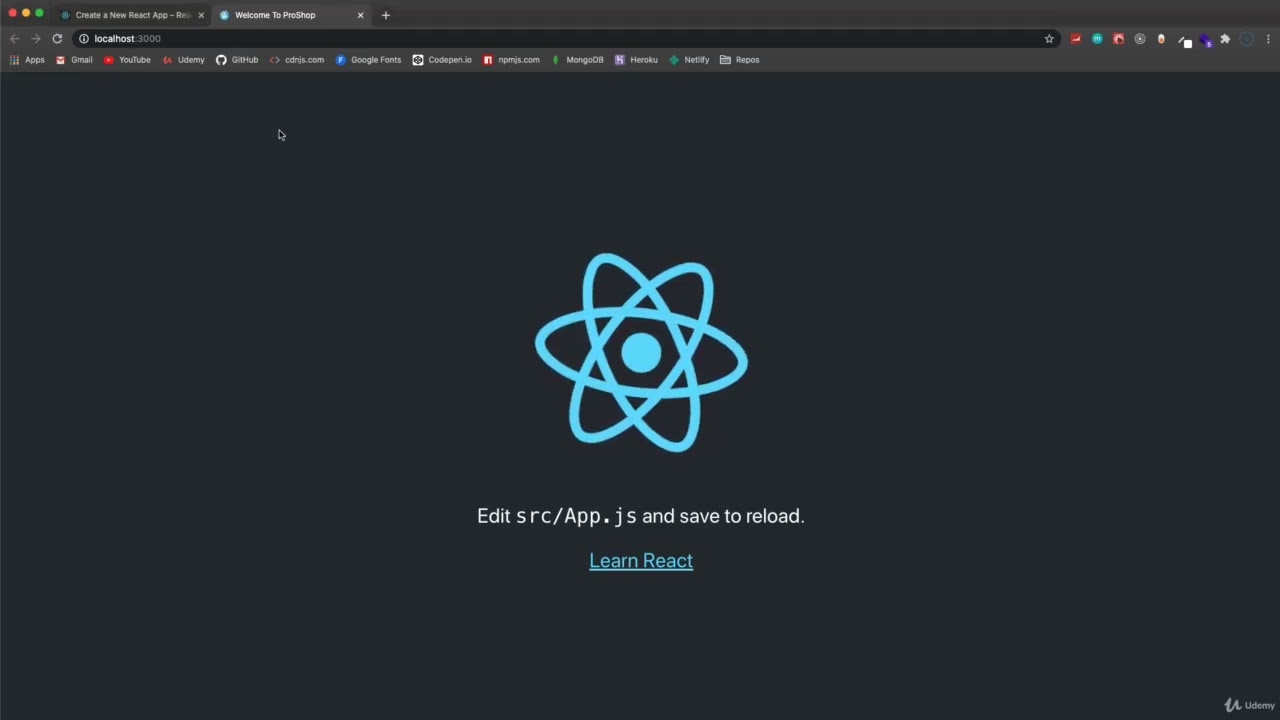This screenshot has height=720, width=1280.
Task: Click the browser forward arrow
Action: tap(36, 38)
